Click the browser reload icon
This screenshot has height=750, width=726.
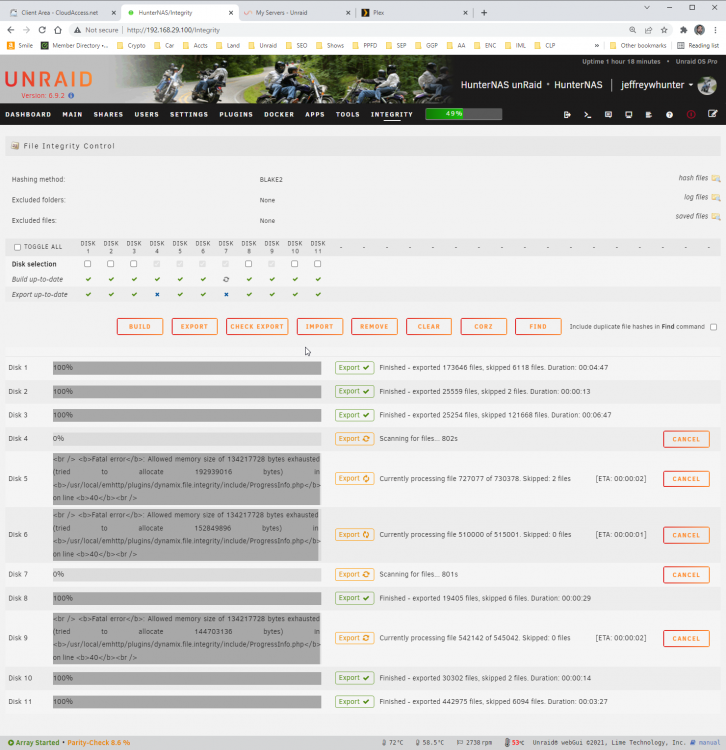pos(42,30)
